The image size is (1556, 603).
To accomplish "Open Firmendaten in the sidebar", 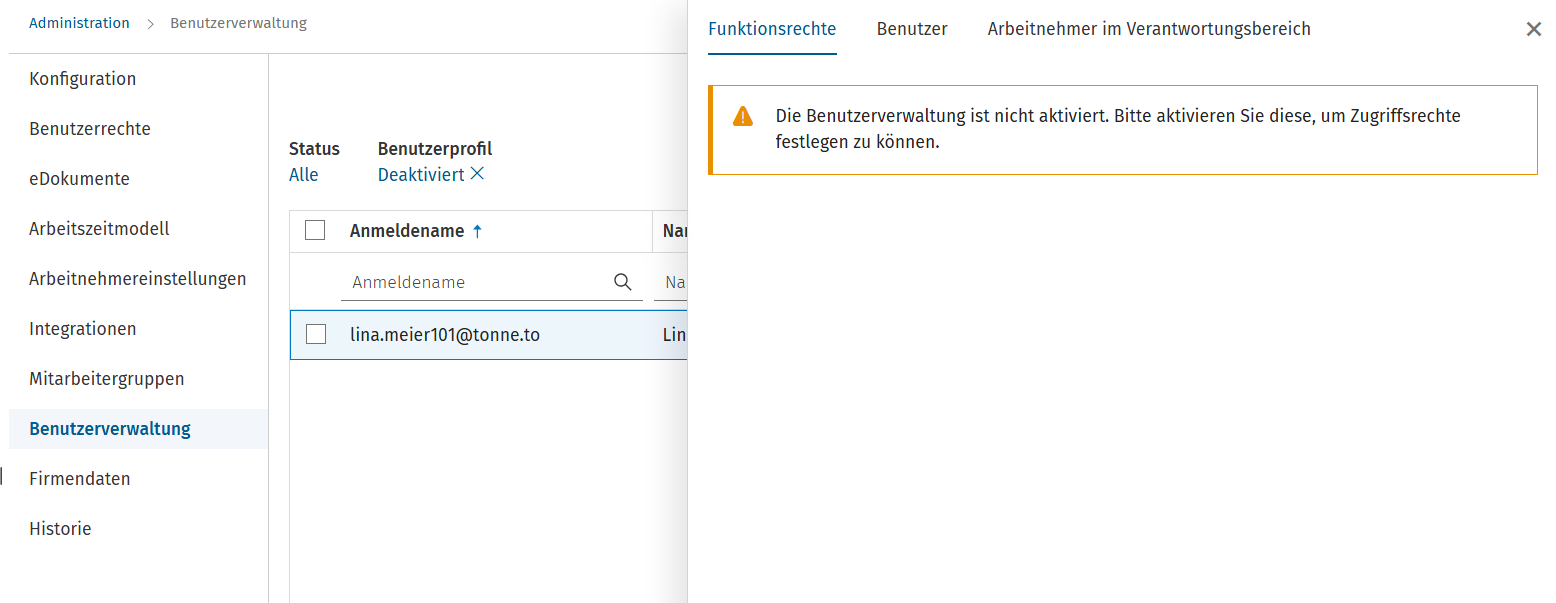I will click(80, 479).
